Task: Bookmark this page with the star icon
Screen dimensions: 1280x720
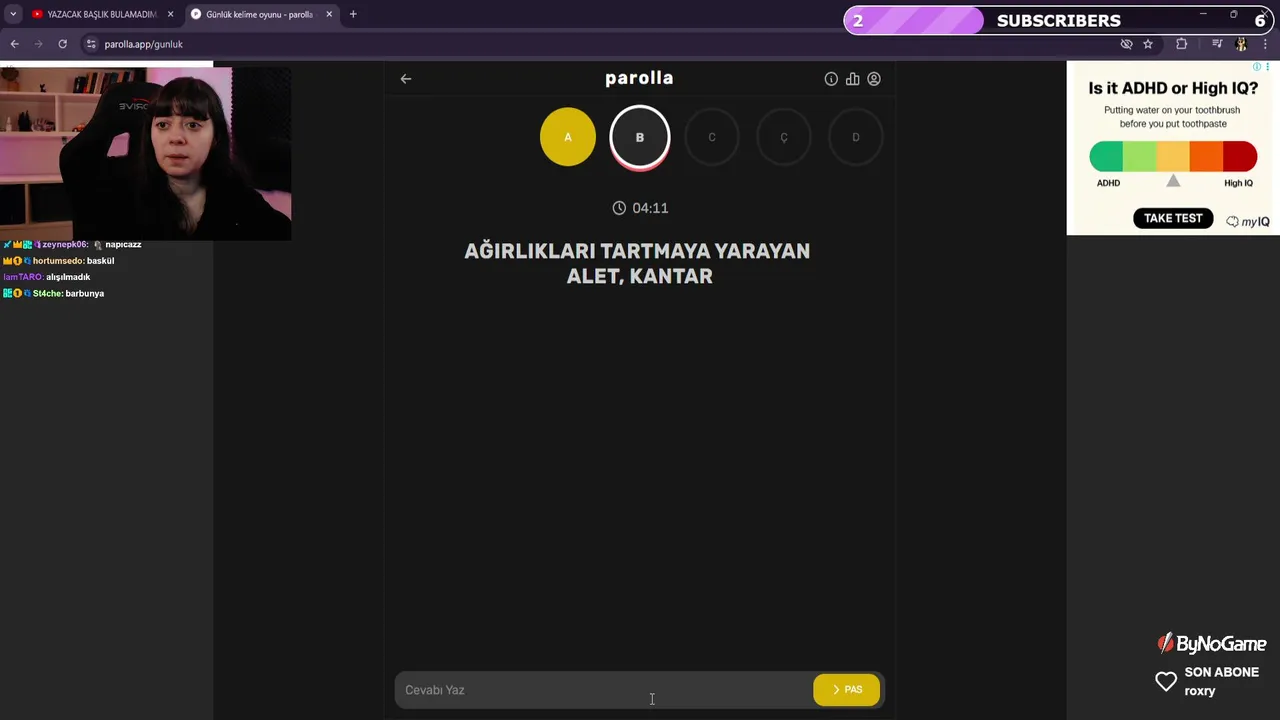Action: (x=1148, y=44)
